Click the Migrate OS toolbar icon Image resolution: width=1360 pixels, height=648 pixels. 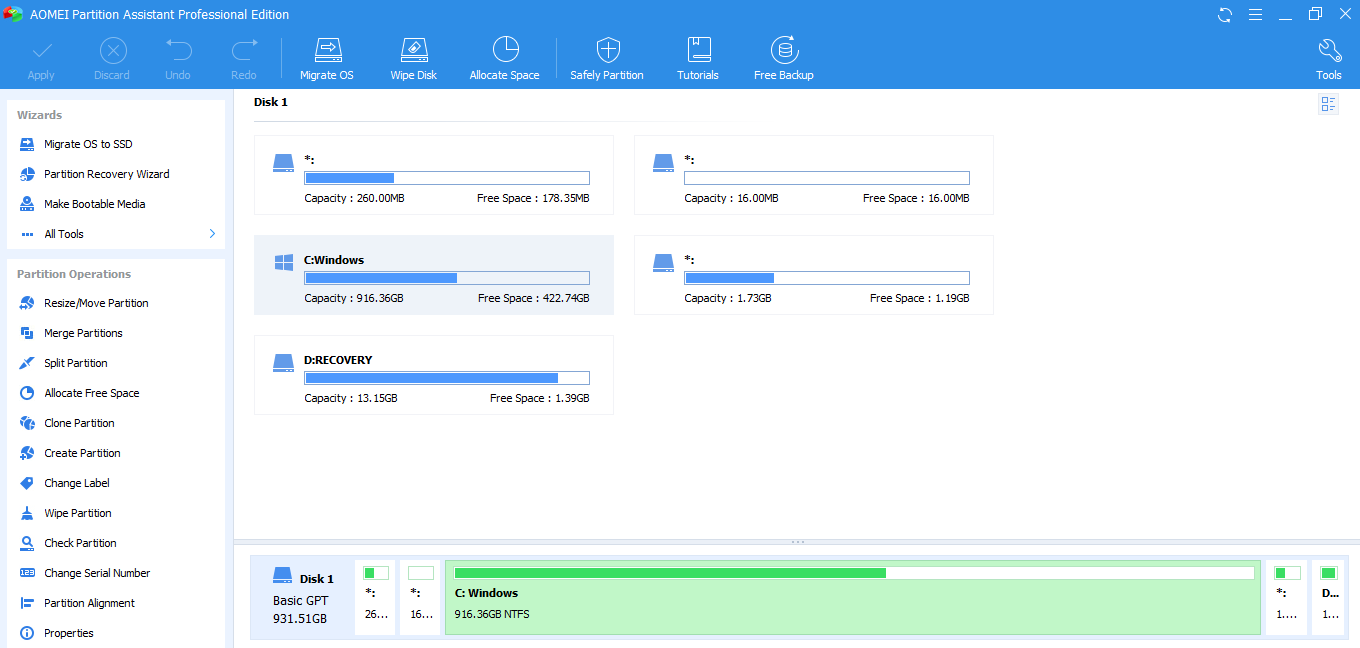[327, 52]
